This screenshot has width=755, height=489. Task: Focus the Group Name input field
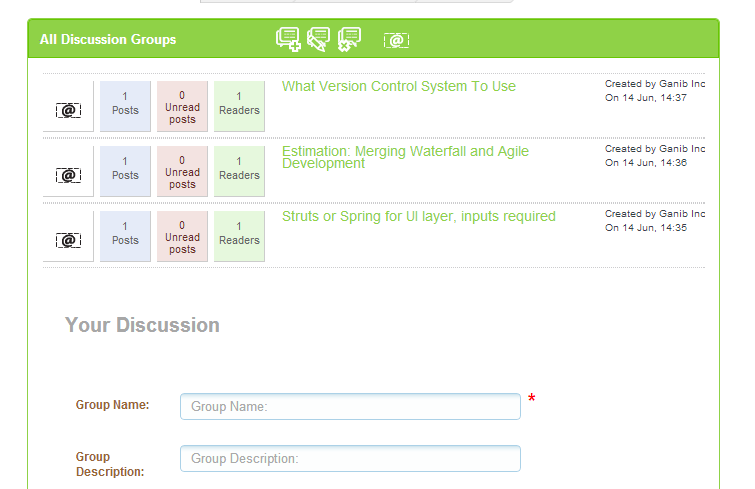coord(350,407)
